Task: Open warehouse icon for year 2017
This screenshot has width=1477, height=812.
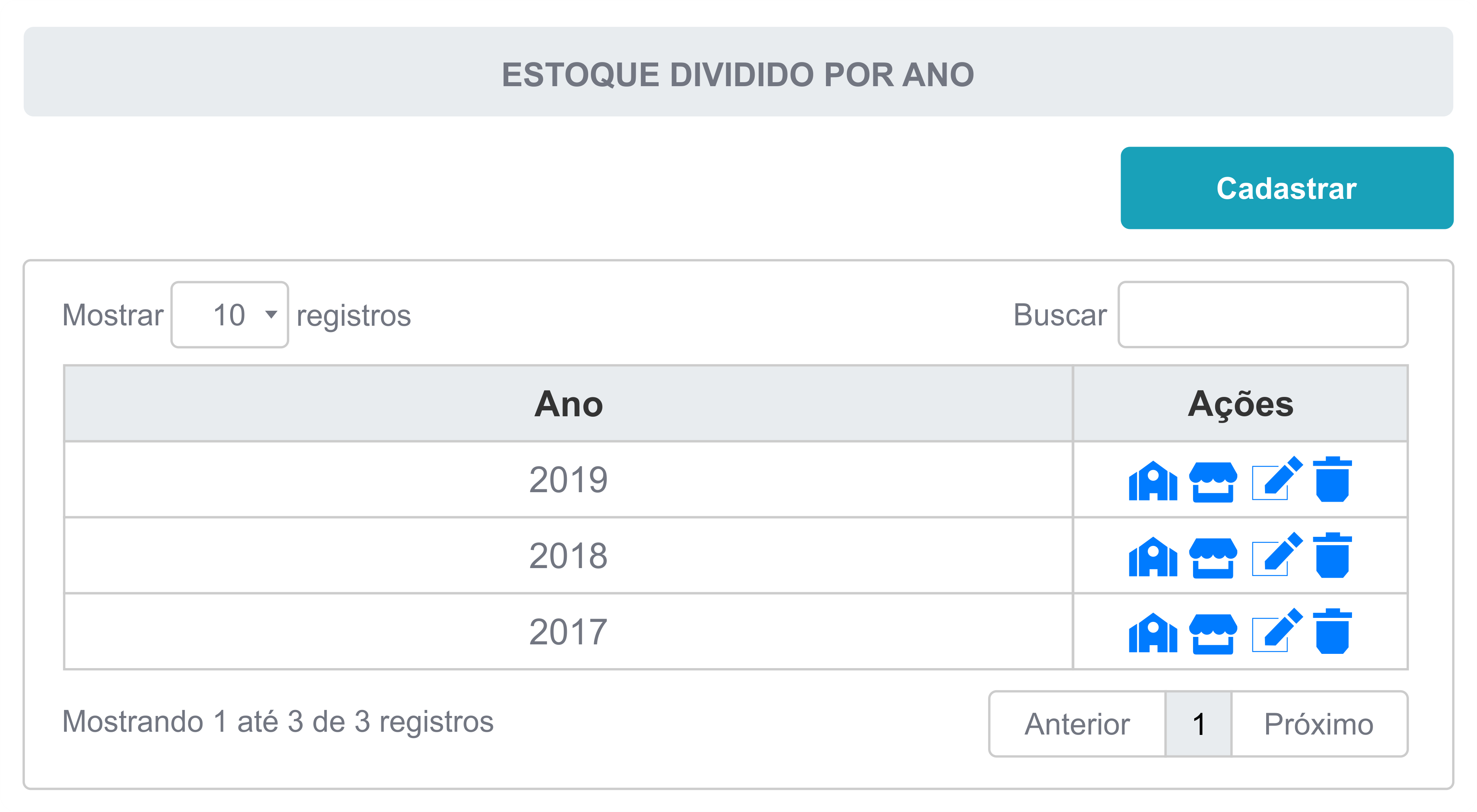Action: [1153, 633]
